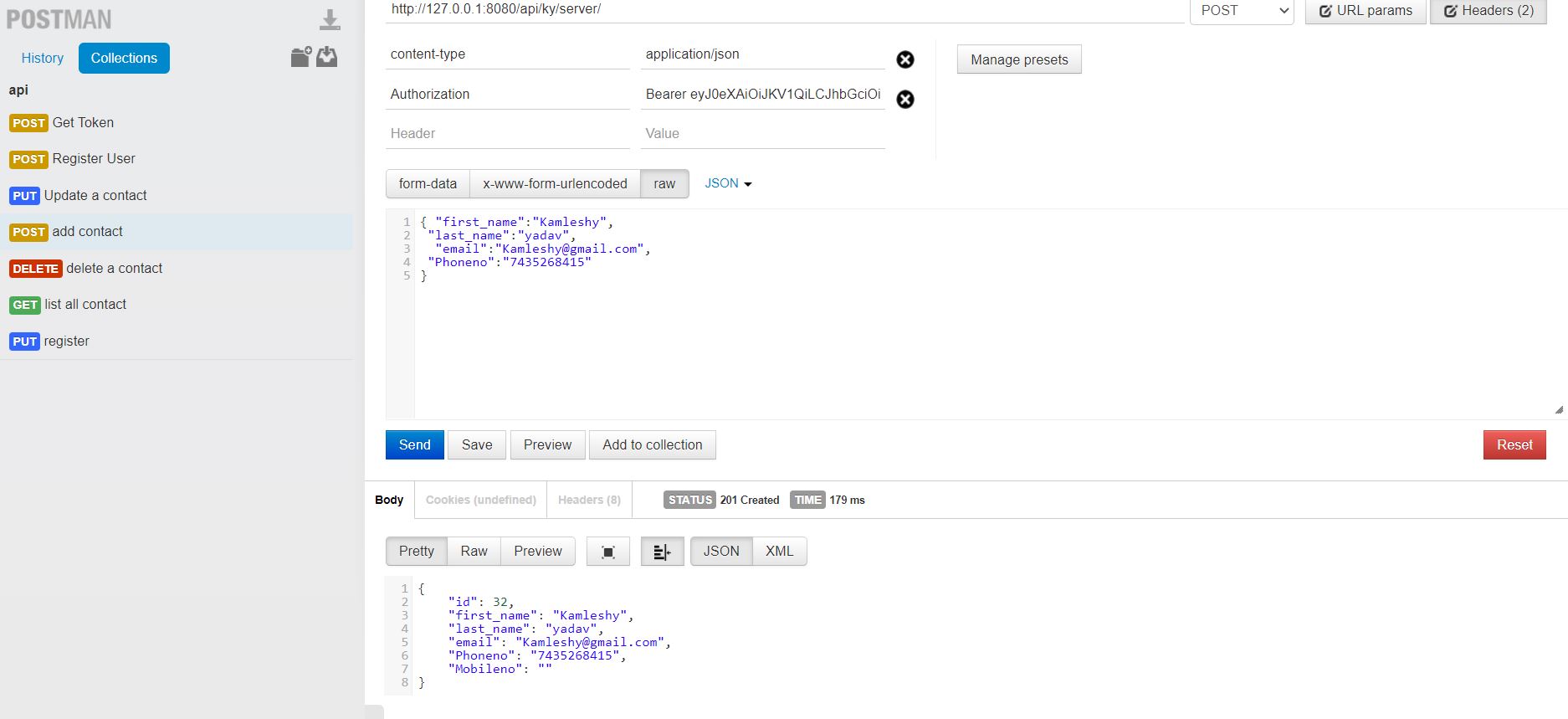Click the Bearer token value field
Screen dimensions: 1568x719
[763, 94]
